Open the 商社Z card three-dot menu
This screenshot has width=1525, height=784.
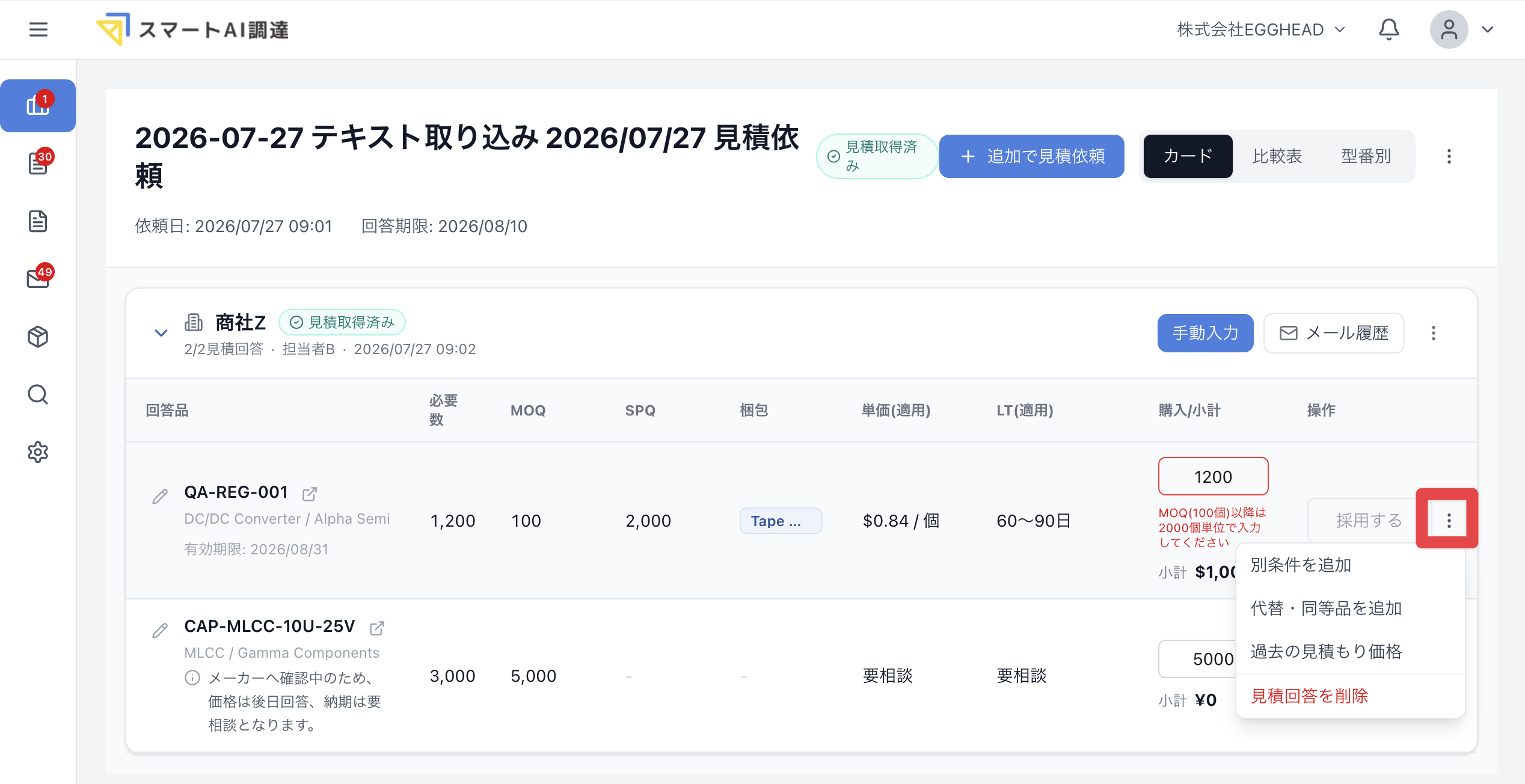[1434, 333]
